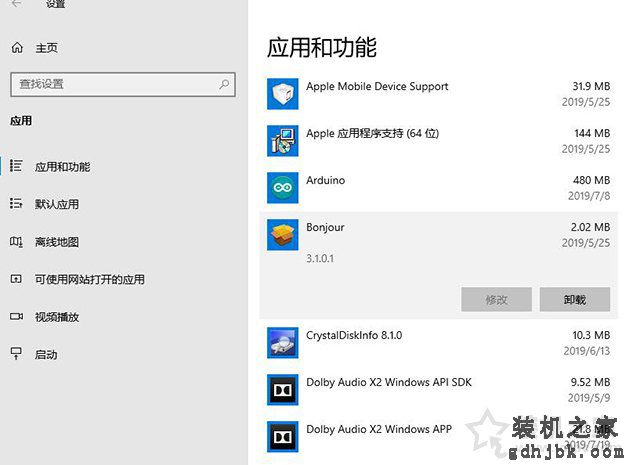The height and width of the screenshot is (465, 640).
Task: Select the Apple Mobile Device Support entry name
Action: click(377, 87)
